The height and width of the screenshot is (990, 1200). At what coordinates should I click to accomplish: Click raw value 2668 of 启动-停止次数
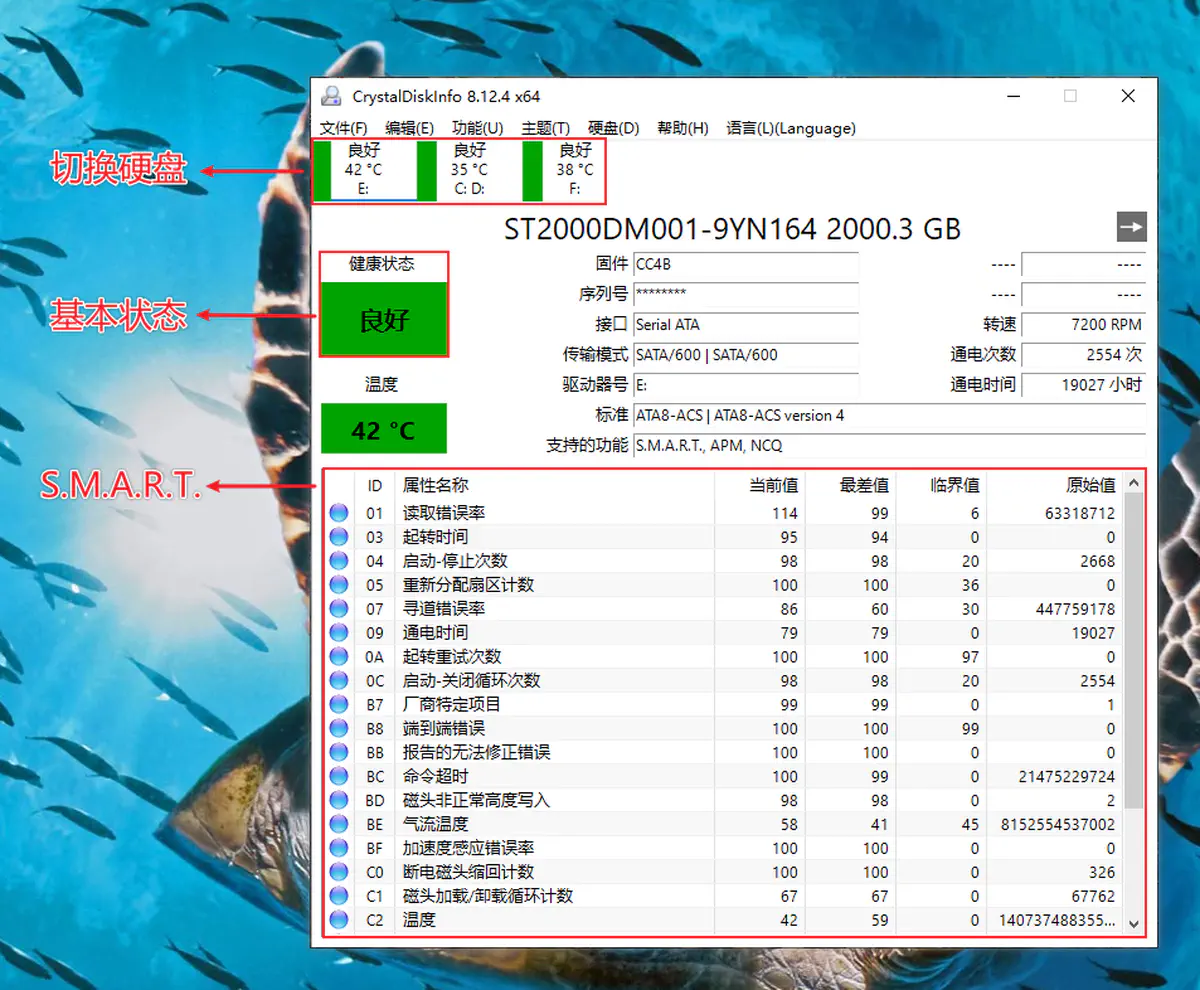[1097, 561]
